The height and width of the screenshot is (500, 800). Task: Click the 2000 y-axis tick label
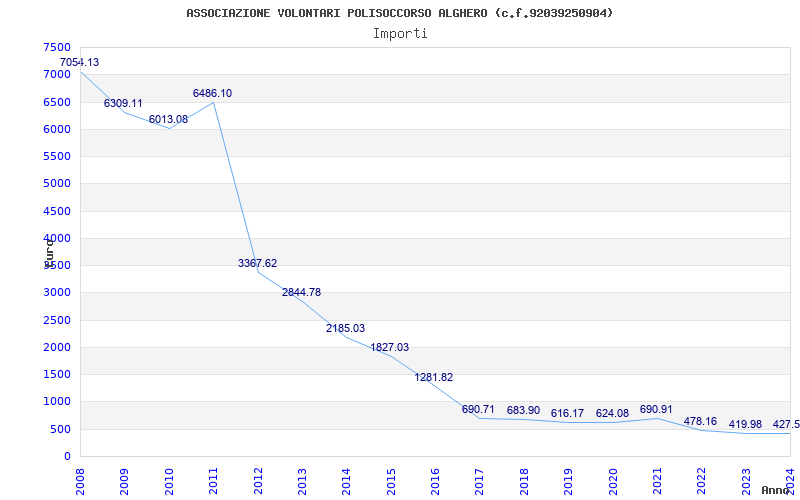[57, 347]
